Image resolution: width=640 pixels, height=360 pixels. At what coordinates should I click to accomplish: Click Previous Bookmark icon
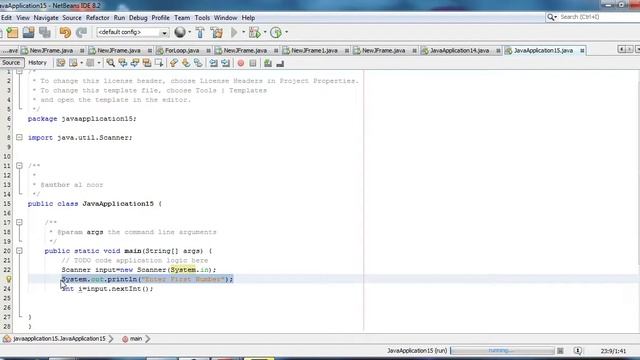(x=174, y=63)
